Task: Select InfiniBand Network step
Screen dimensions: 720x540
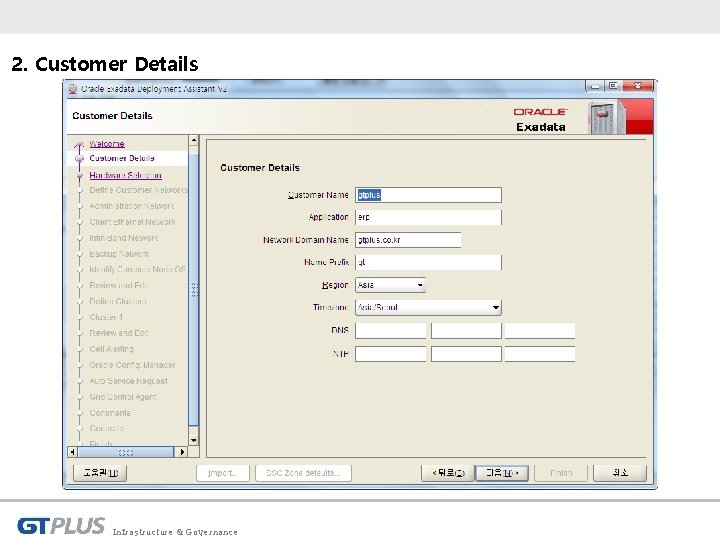Action: [124, 238]
